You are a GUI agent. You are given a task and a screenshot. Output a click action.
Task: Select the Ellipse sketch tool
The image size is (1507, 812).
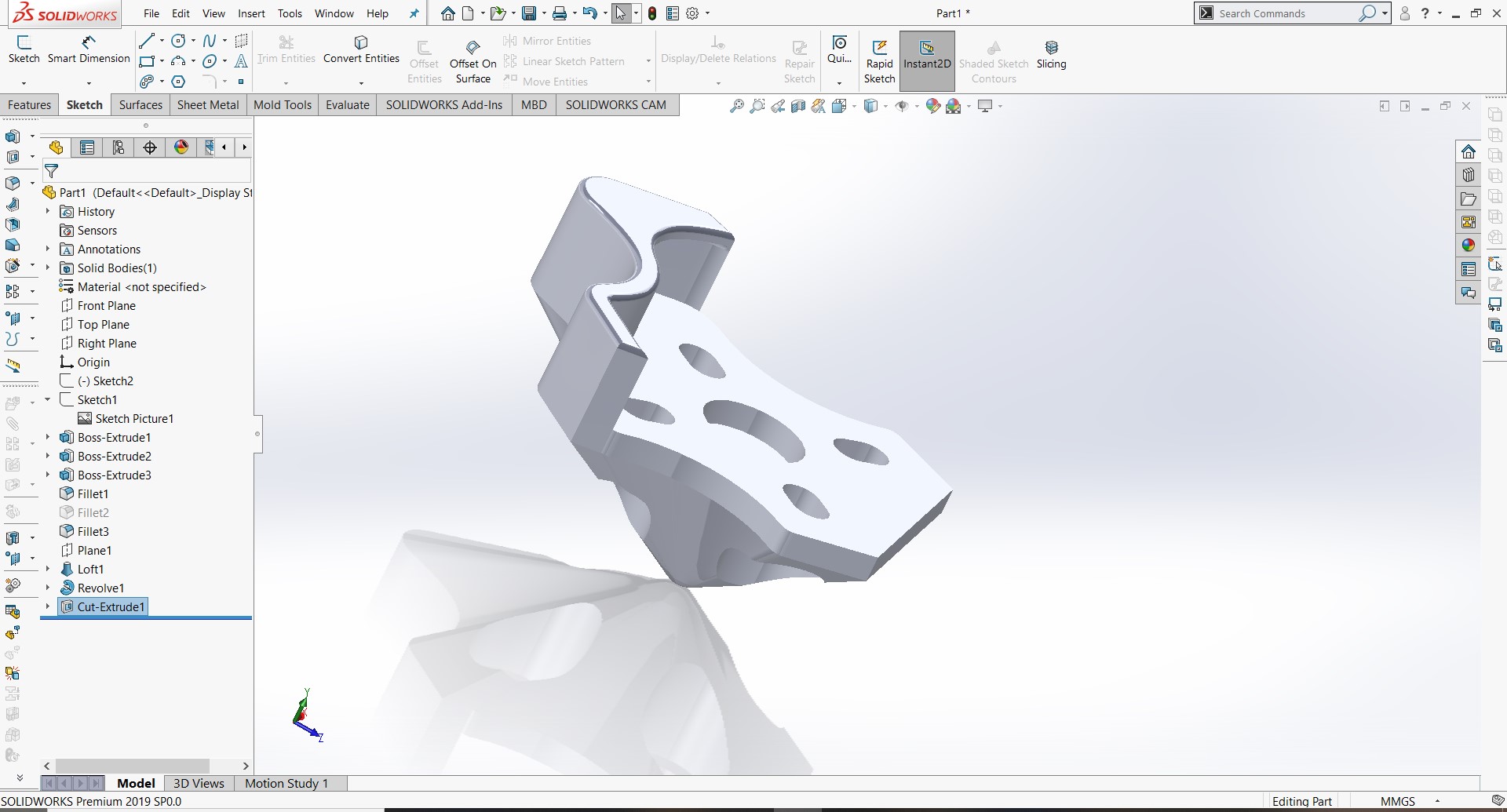[x=210, y=61]
